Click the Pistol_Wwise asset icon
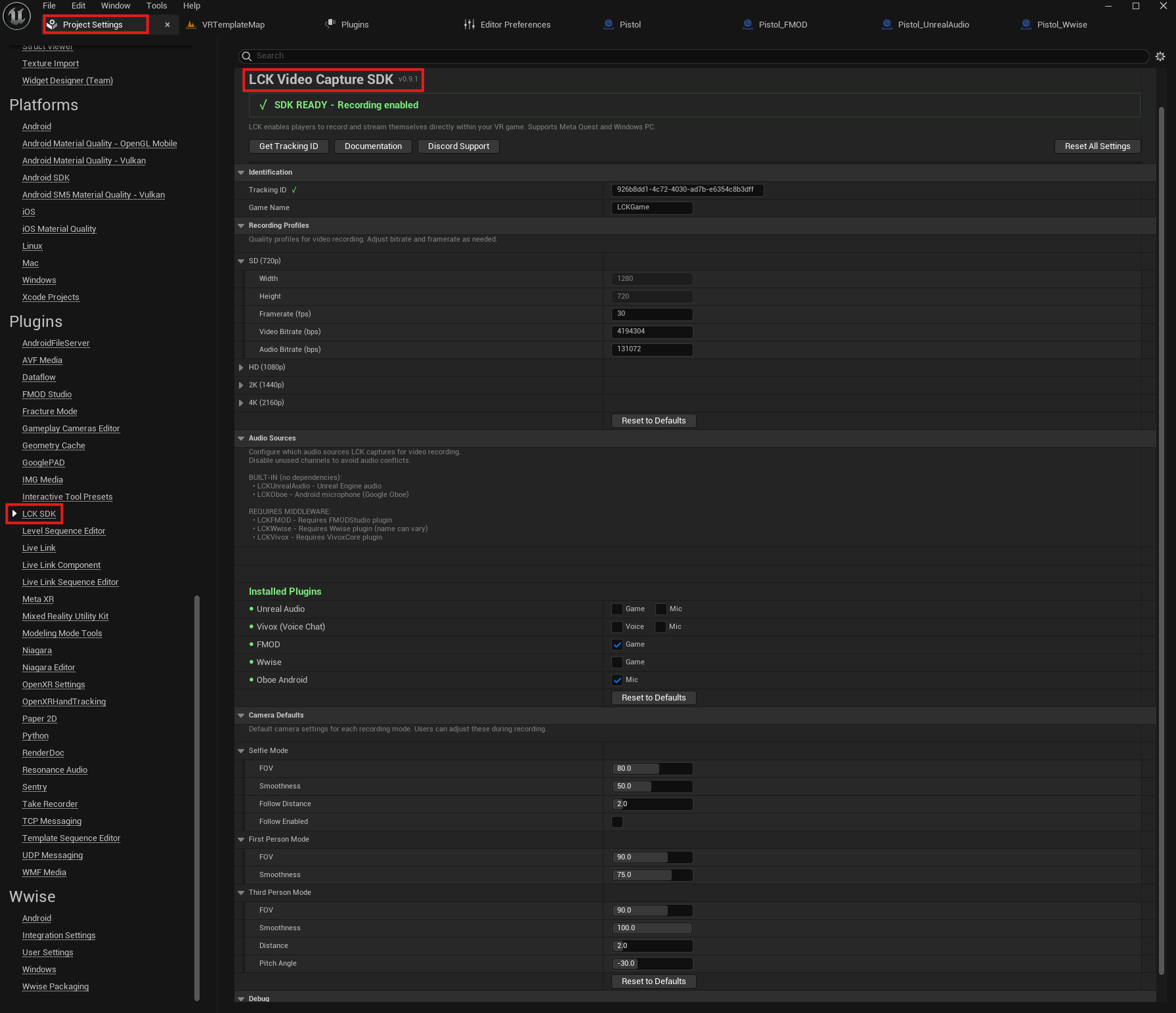The height and width of the screenshot is (1013, 1176). (x=1026, y=24)
